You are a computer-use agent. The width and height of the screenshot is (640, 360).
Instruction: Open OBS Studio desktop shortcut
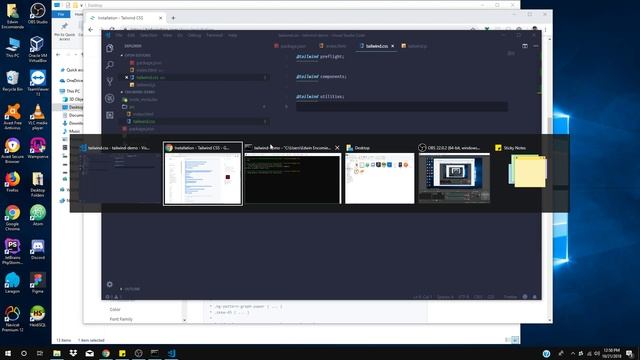(x=38, y=13)
